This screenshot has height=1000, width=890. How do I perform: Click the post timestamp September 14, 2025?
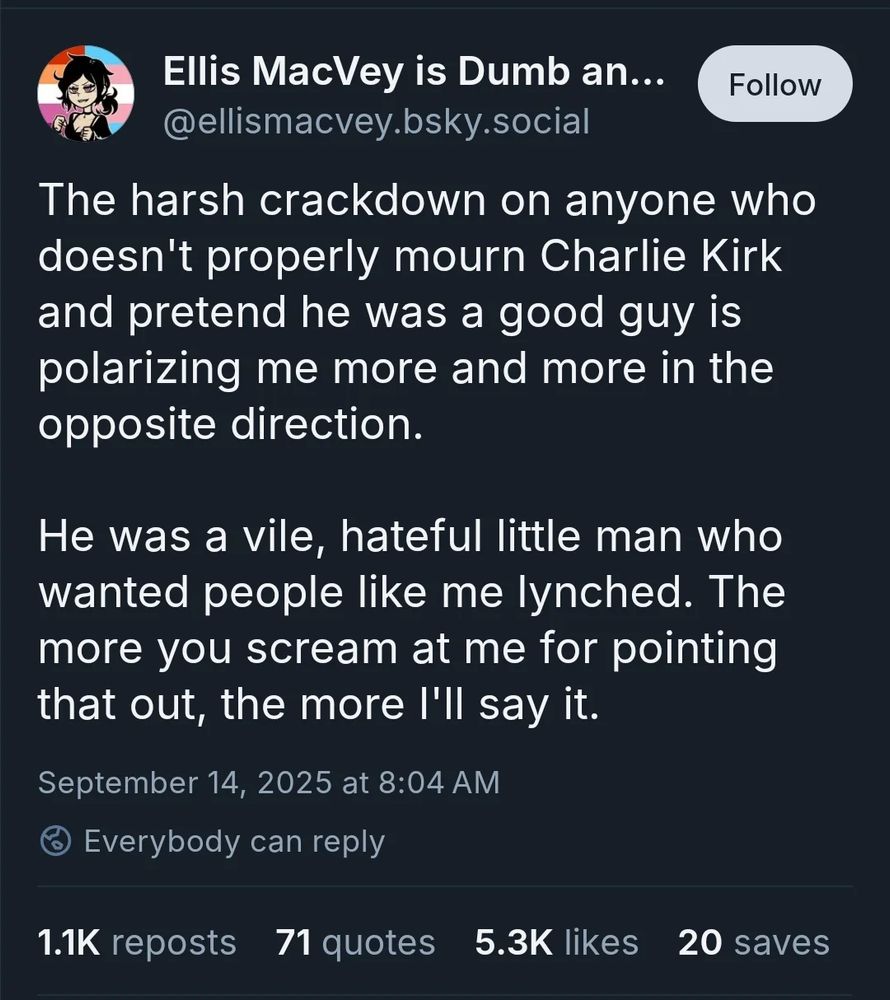click(268, 781)
